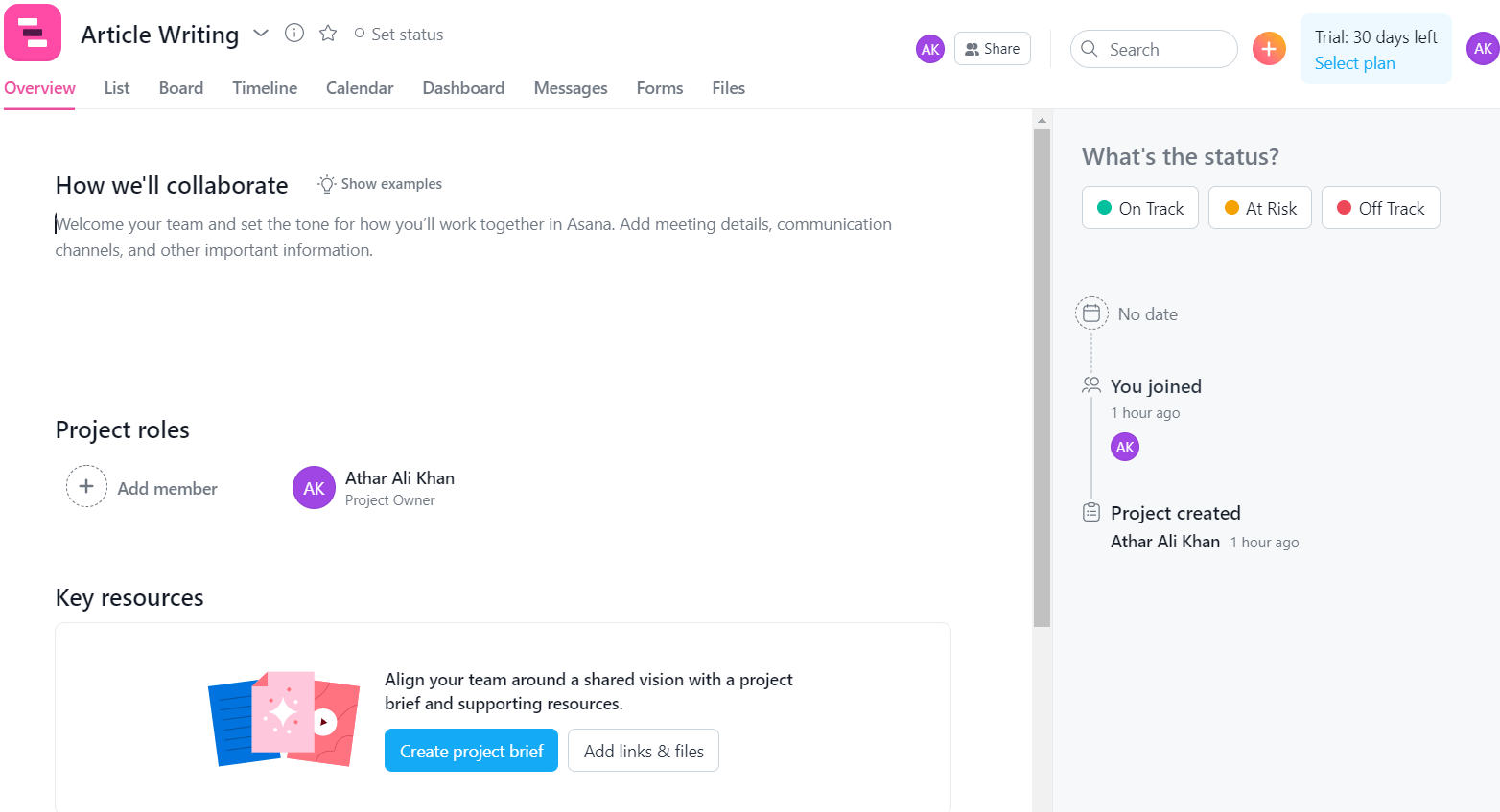Screen dimensions: 1500x812
Task: Click Athar Ali Khan's purple role avatar
Action: click(314, 488)
